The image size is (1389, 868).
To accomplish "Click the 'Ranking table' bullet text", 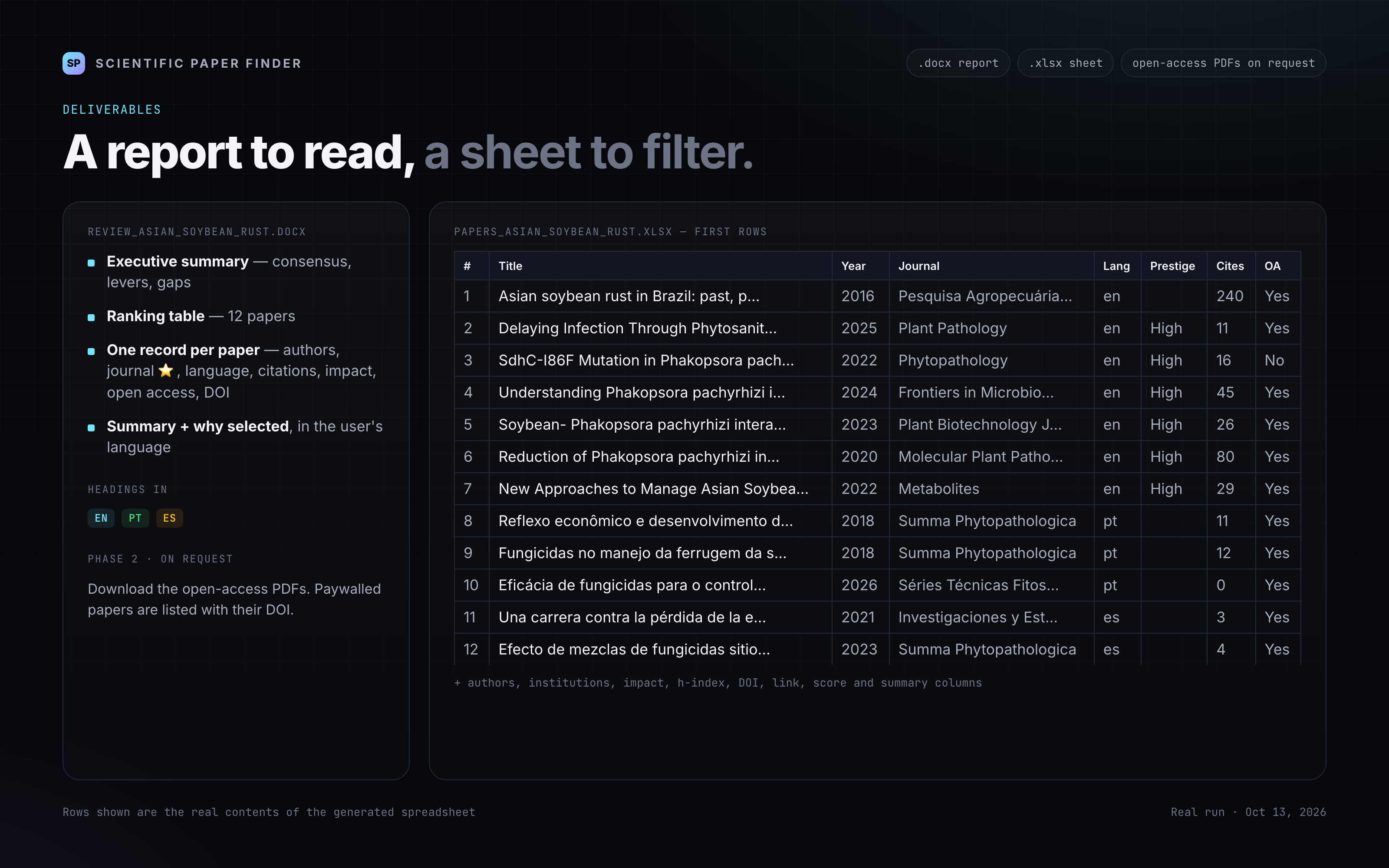I will tap(155, 316).
